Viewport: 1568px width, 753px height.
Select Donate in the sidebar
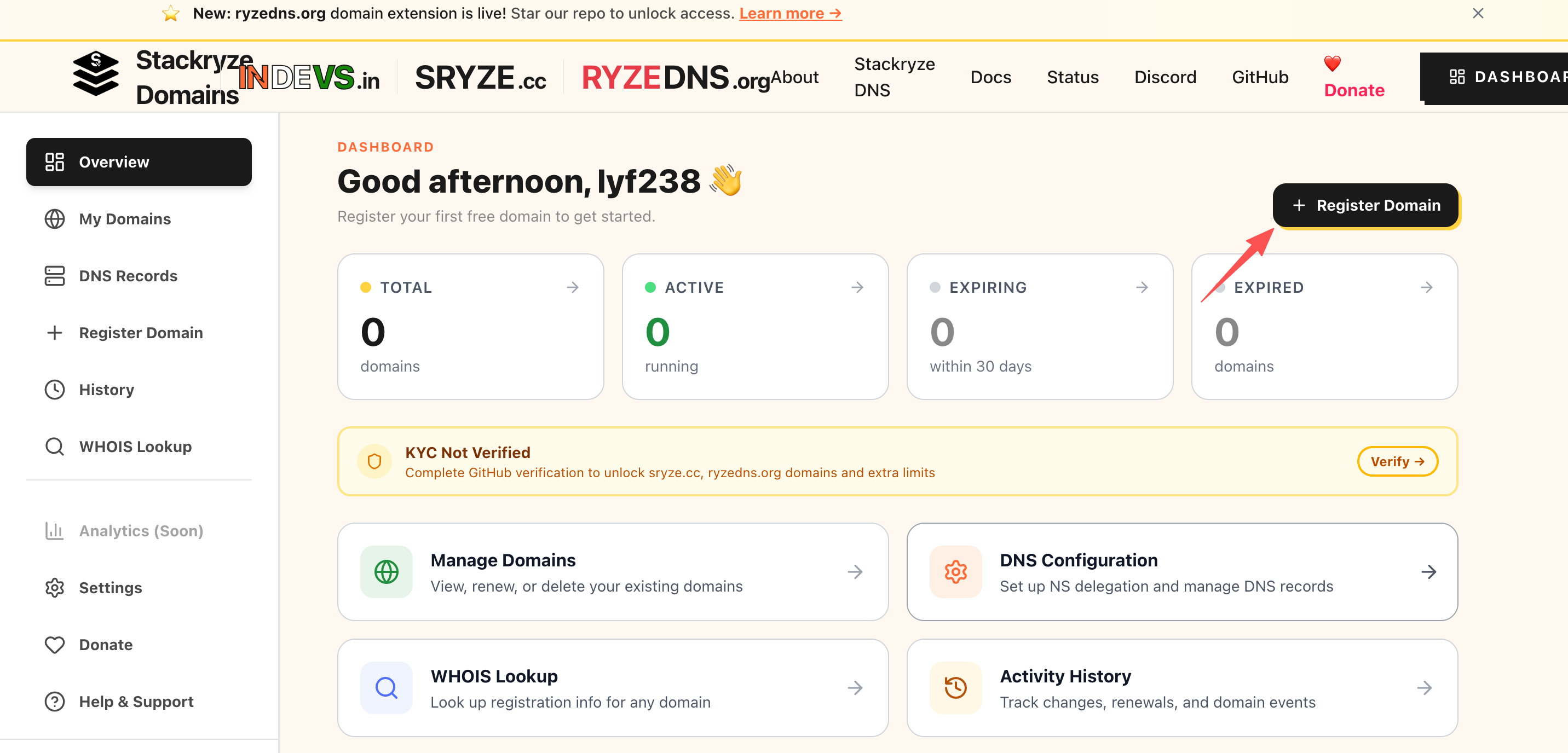tap(139, 645)
